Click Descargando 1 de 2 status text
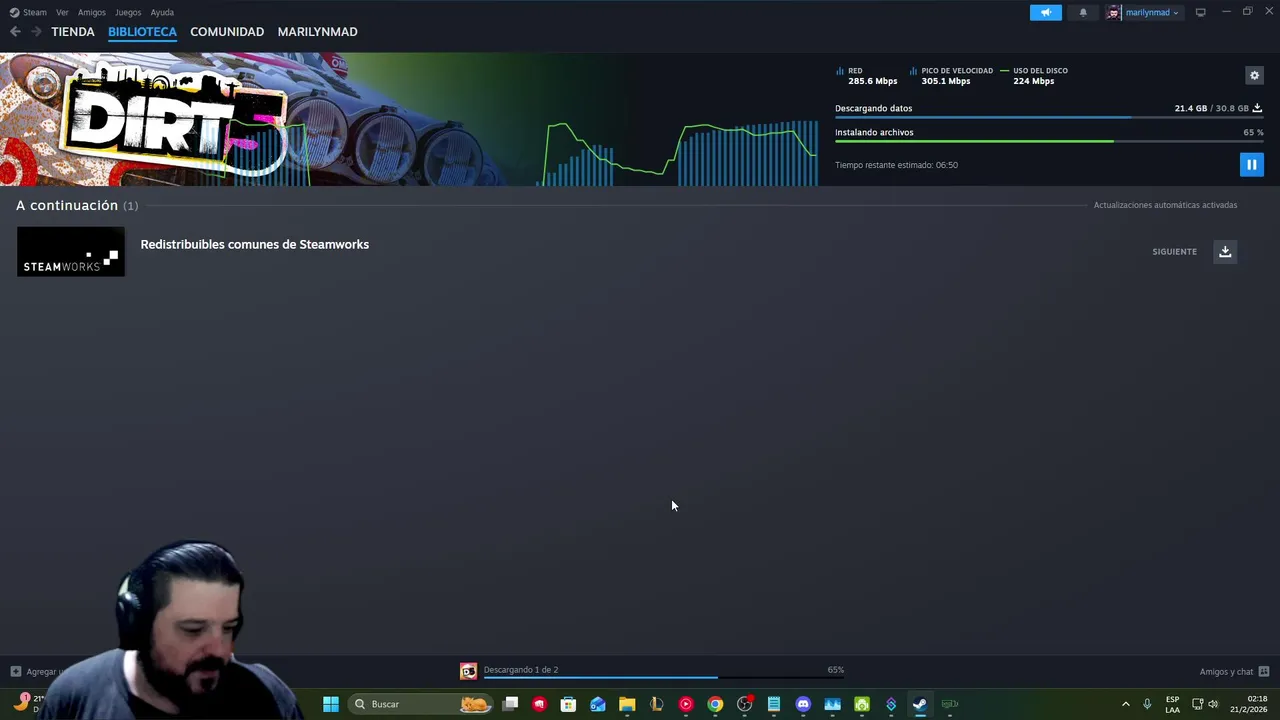Viewport: 1280px width, 720px height. (x=520, y=670)
